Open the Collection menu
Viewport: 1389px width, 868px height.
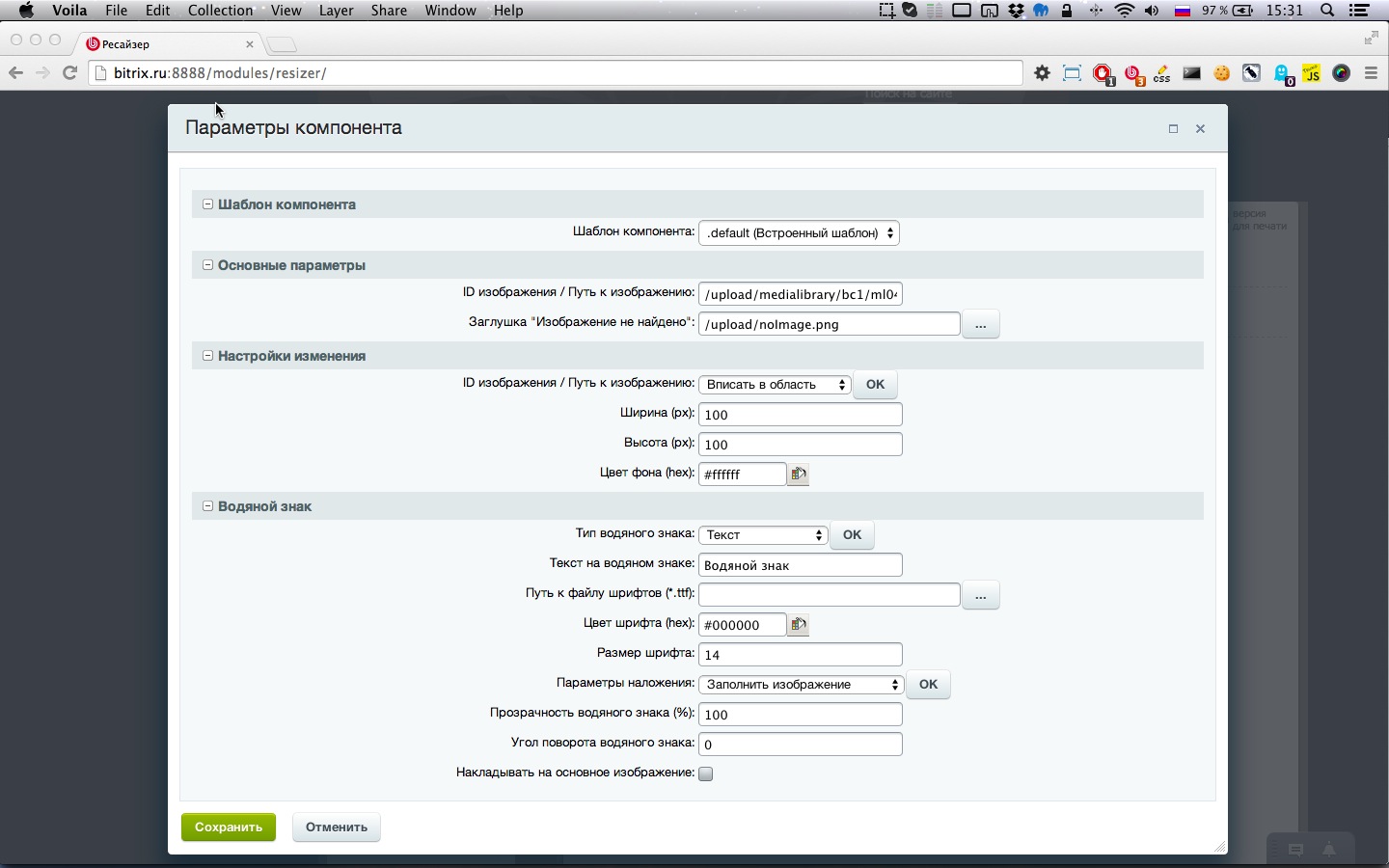pyautogui.click(x=220, y=11)
